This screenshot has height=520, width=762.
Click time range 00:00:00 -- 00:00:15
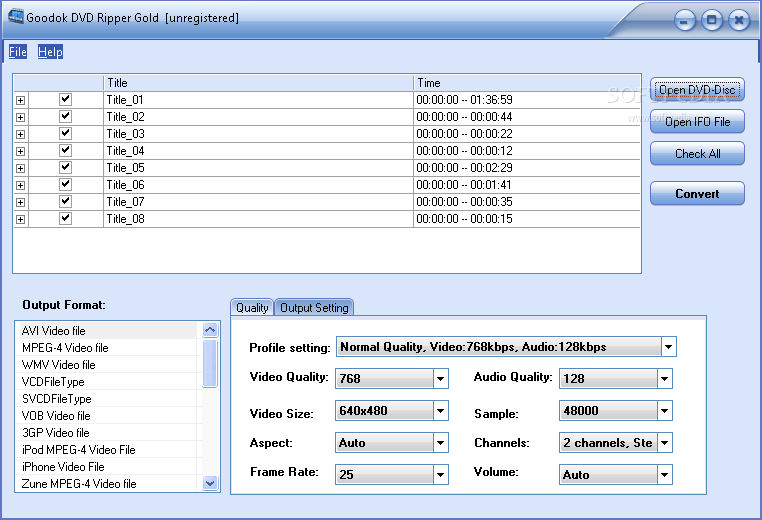click(x=464, y=219)
